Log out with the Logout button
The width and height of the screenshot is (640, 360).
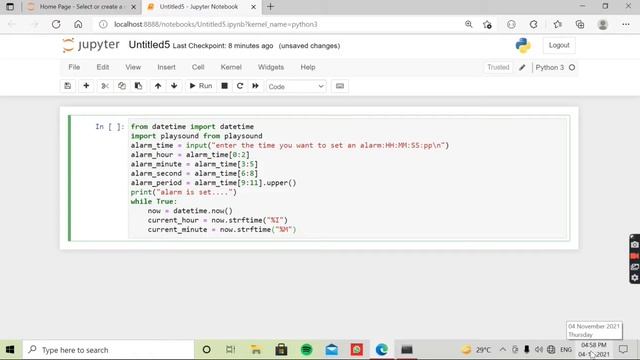[559, 45]
